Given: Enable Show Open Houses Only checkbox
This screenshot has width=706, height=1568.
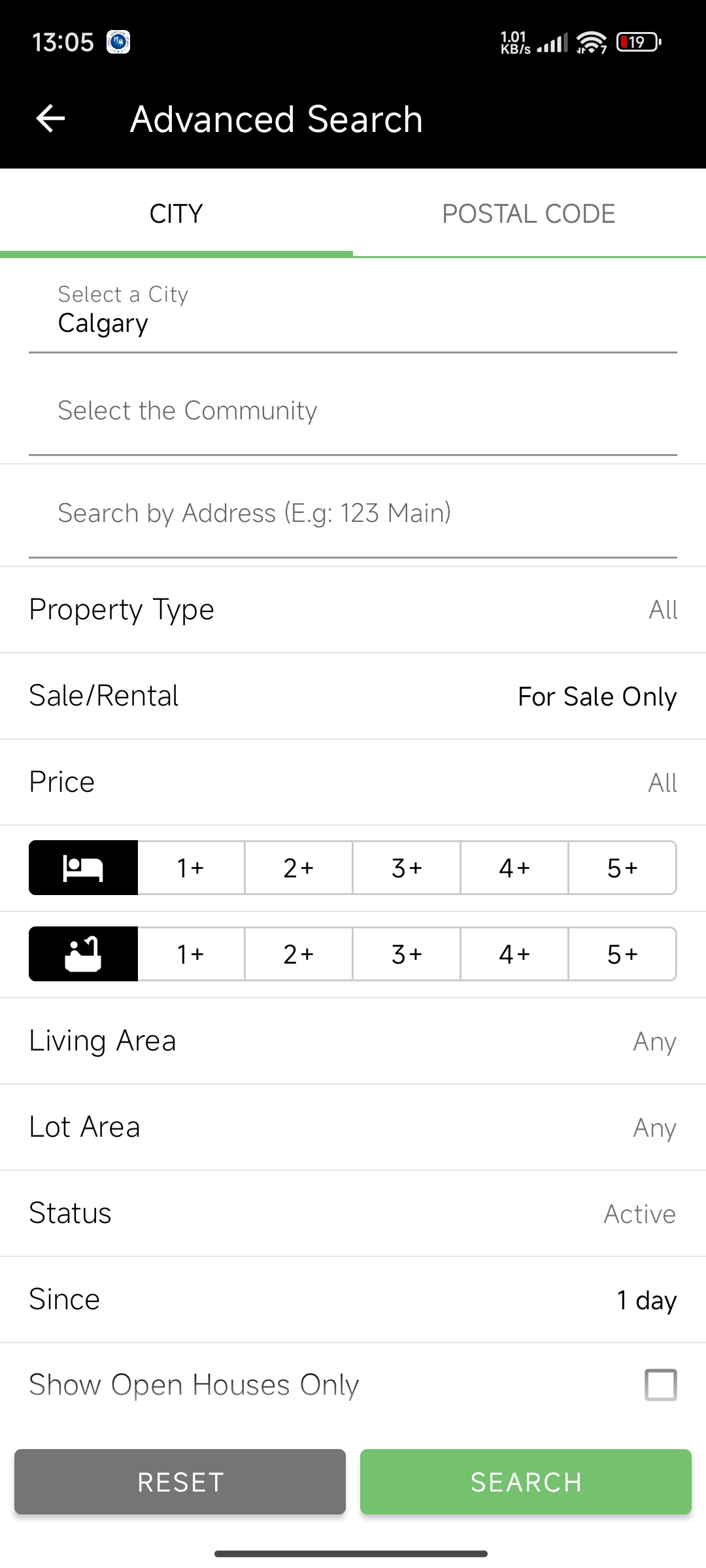Looking at the screenshot, I should 660,1384.
